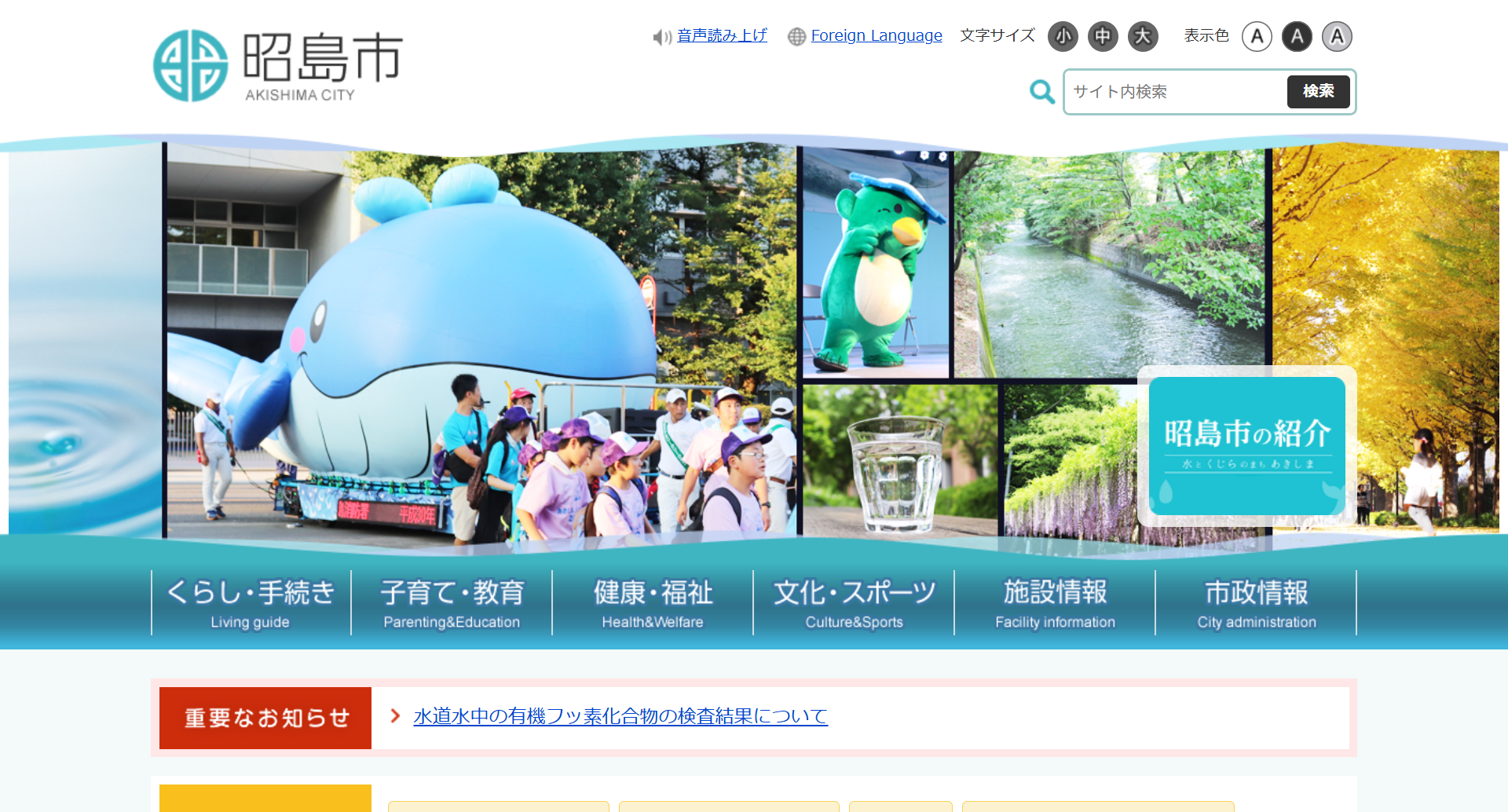This screenshot has height=812, width=1508.
Task: Open the 音声読み上げ link
Action: (x=722, y=35)
